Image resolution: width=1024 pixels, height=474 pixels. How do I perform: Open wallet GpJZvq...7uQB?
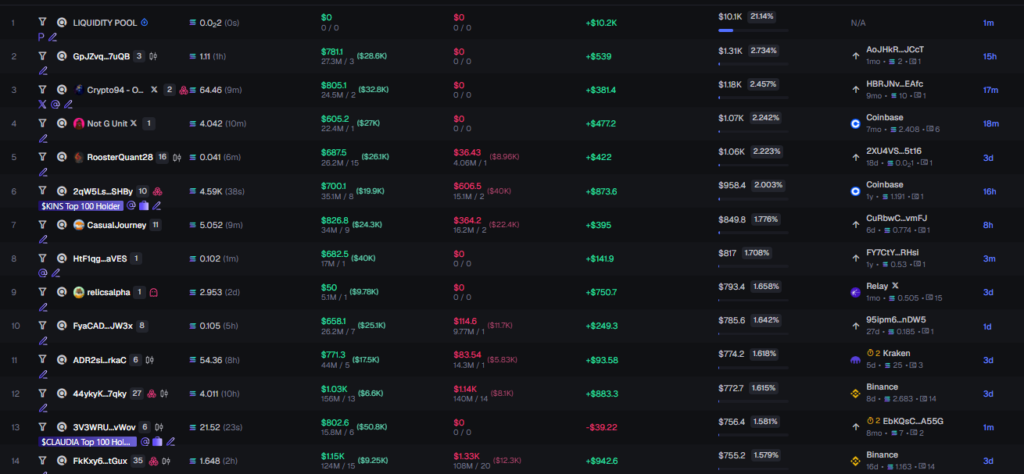101,56
